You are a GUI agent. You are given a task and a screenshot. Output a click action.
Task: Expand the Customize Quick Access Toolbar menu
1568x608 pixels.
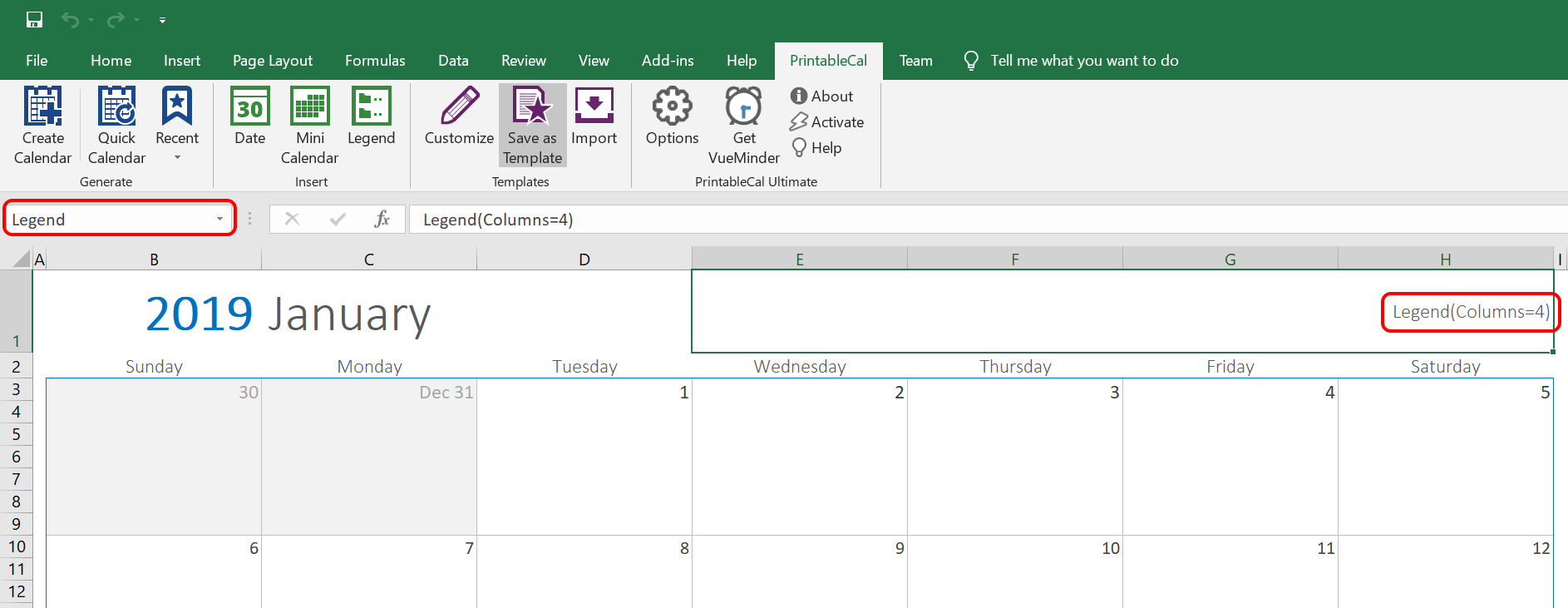pyautogui.click(x=162, y=20)
